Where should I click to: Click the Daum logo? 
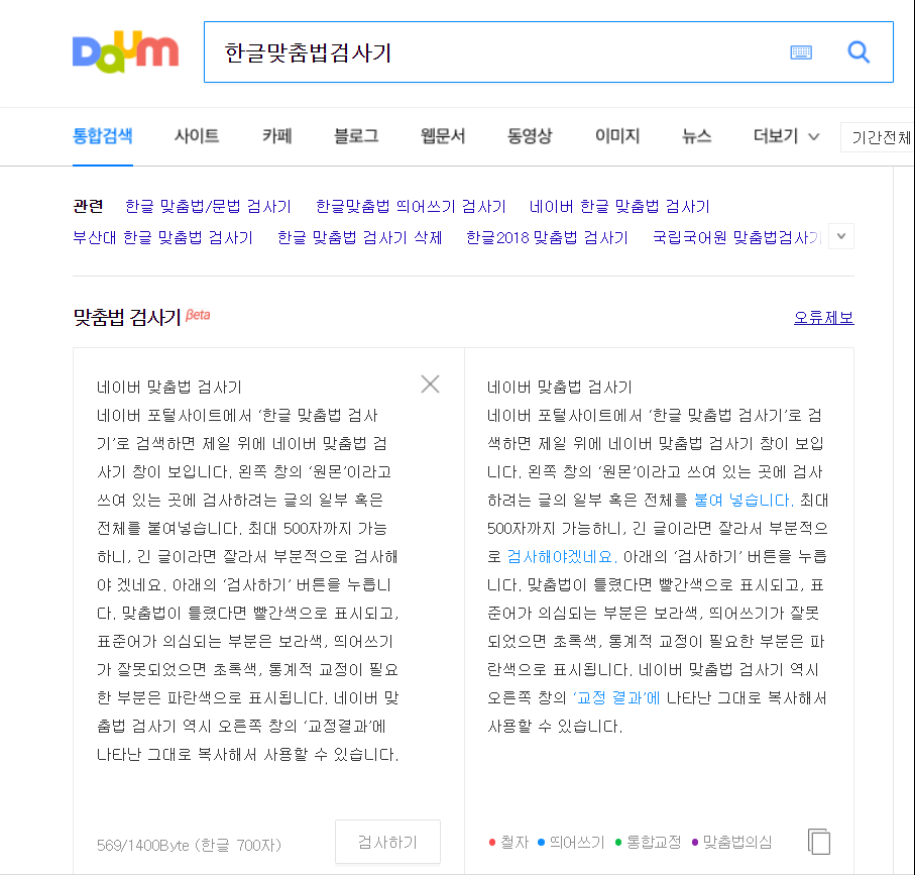(x=125, y=52)
